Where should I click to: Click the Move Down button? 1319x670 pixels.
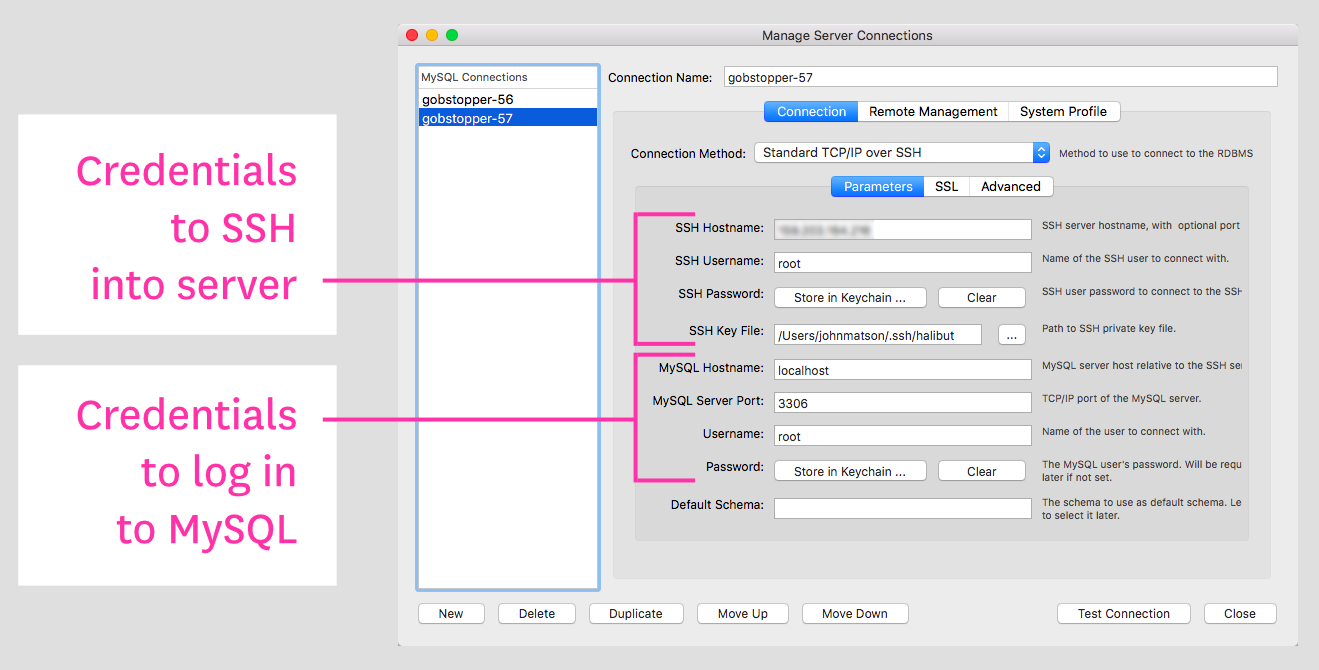pos(854,614)
